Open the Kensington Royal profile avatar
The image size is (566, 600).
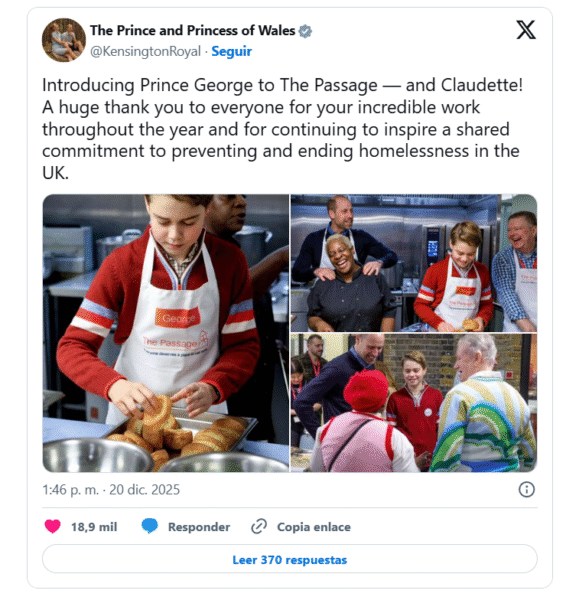64,40
